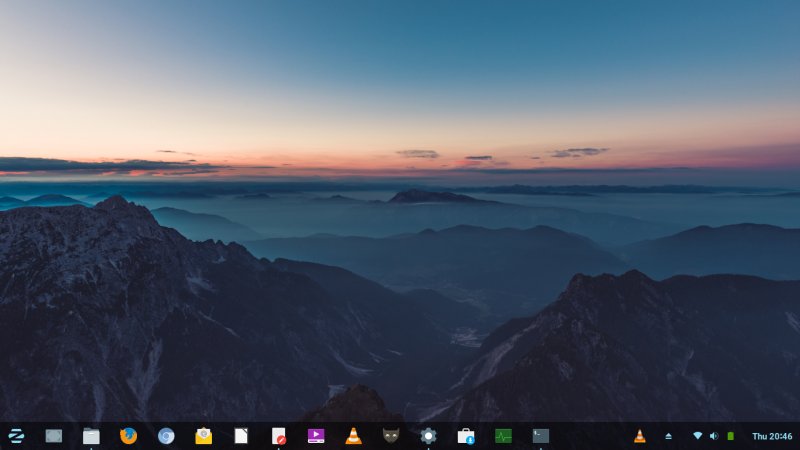Open the LibreOffice document icon

pos(241,436)
